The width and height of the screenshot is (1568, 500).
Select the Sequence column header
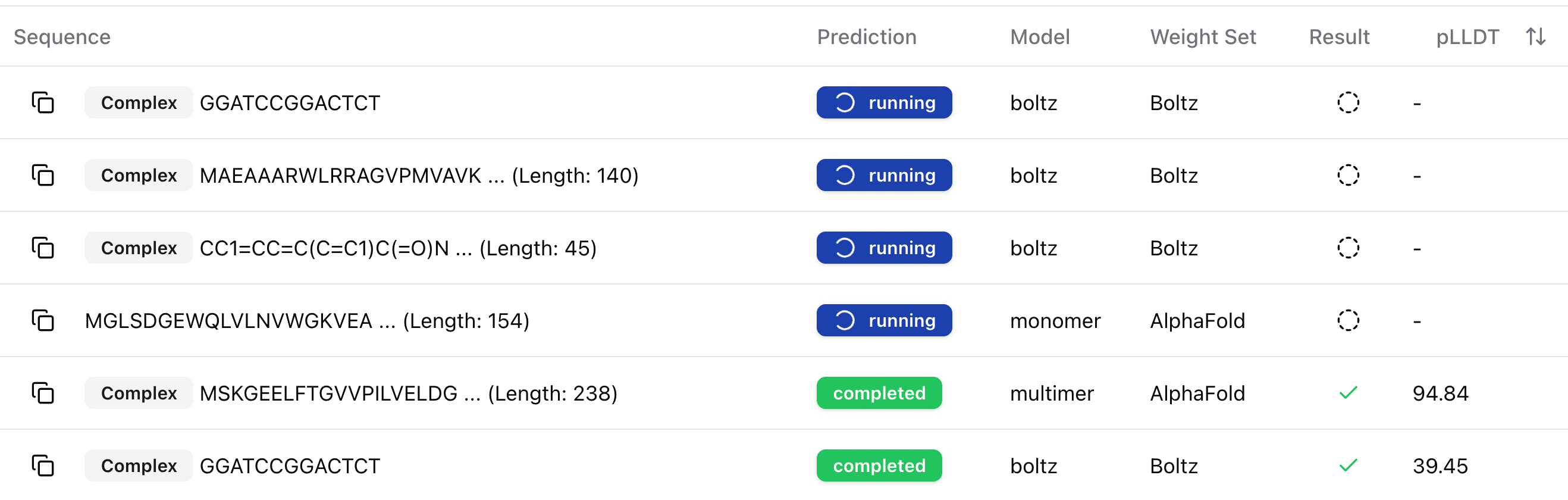coord(62,36)
